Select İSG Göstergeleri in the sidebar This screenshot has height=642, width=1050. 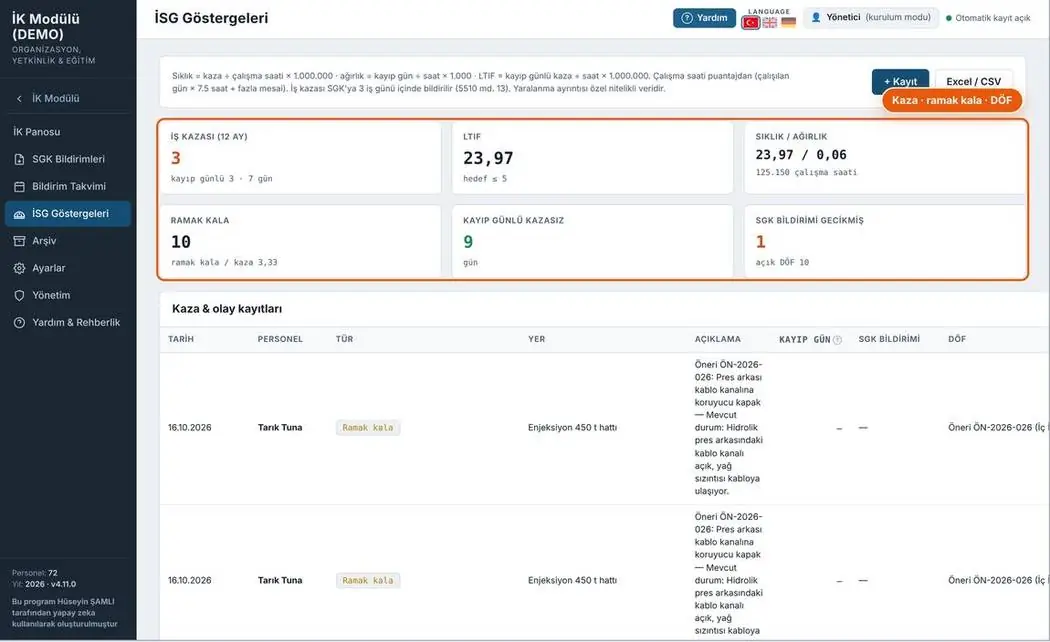68,214
